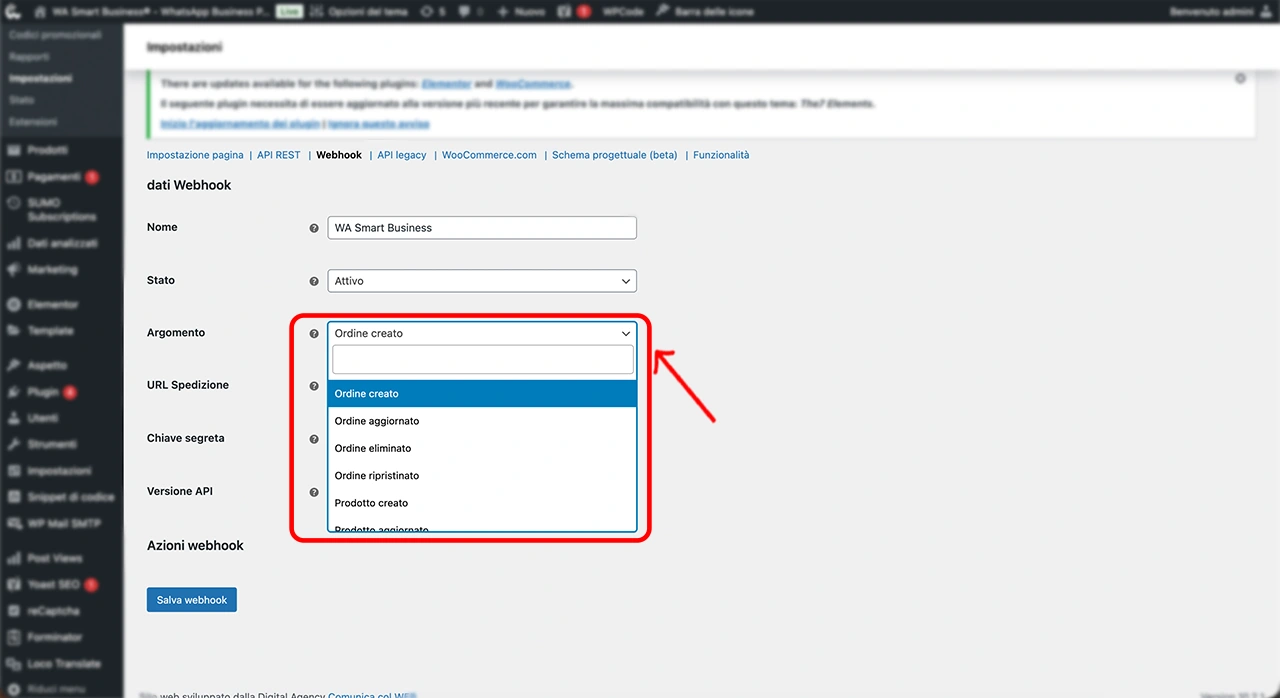Dismiss the plugin update notice
The width and height of the screenshot is (1280, 698).
tap(1240, 78)
